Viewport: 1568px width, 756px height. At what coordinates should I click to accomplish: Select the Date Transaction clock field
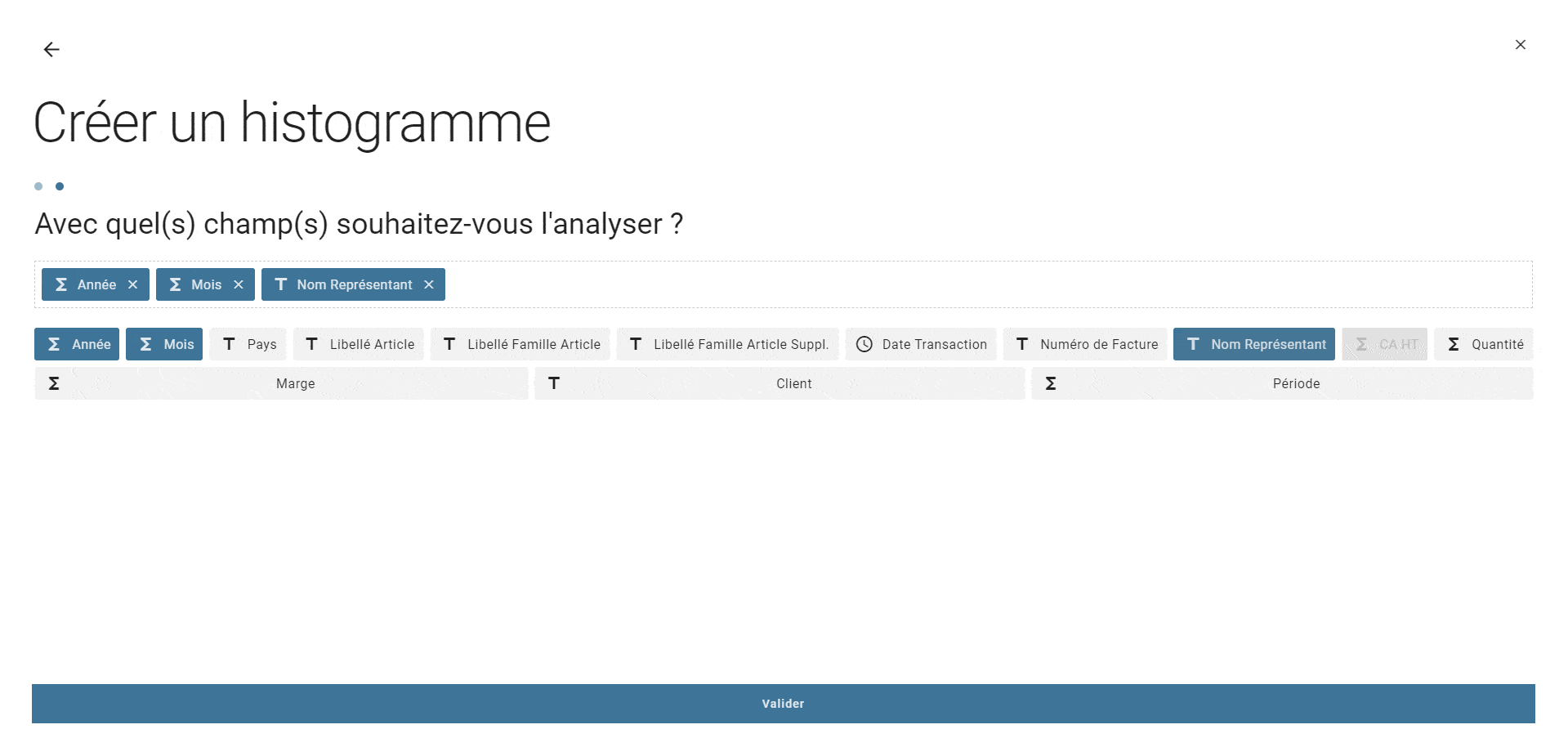click(921, 344)
